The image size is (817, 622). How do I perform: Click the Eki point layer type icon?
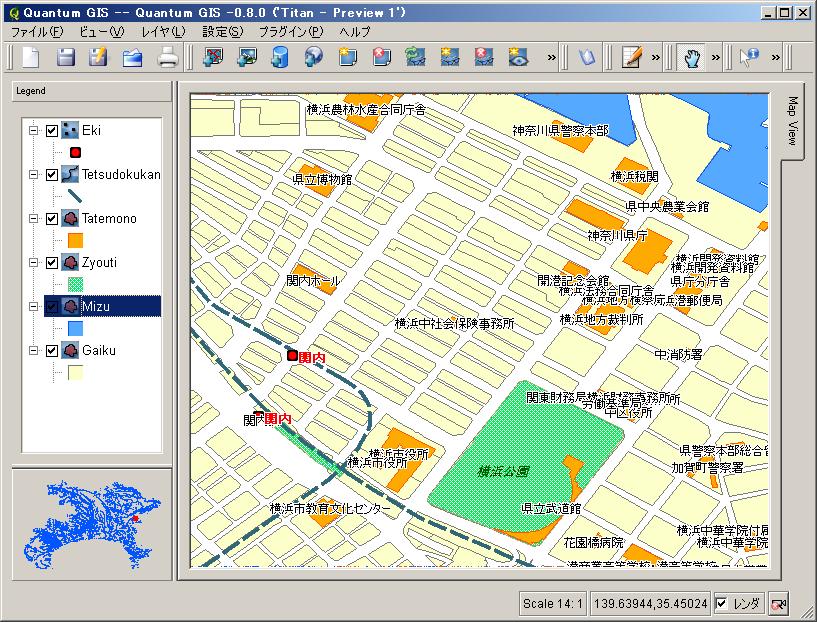click(70, 130)
